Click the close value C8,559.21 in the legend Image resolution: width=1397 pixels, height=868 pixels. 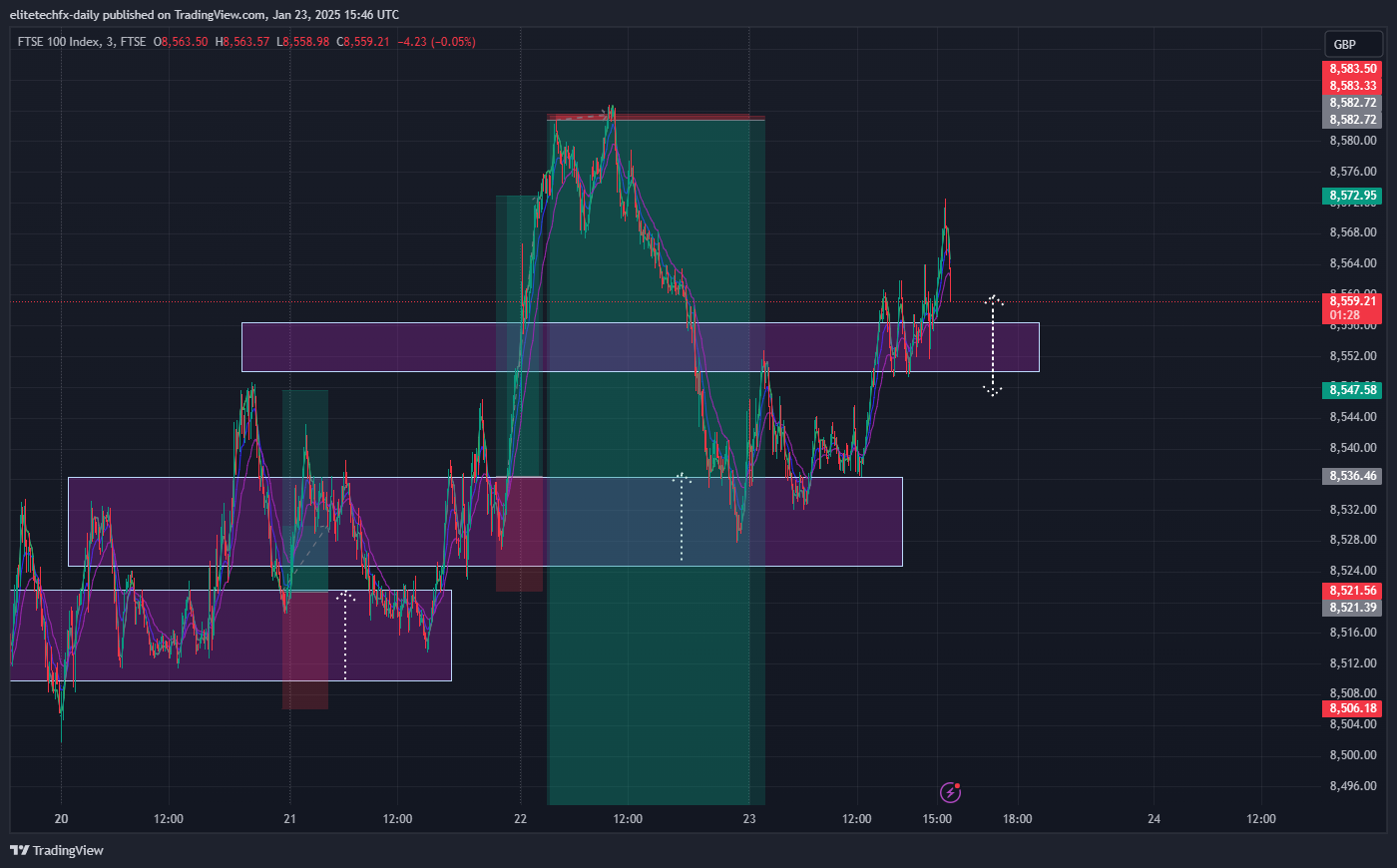tap(363, 42)
